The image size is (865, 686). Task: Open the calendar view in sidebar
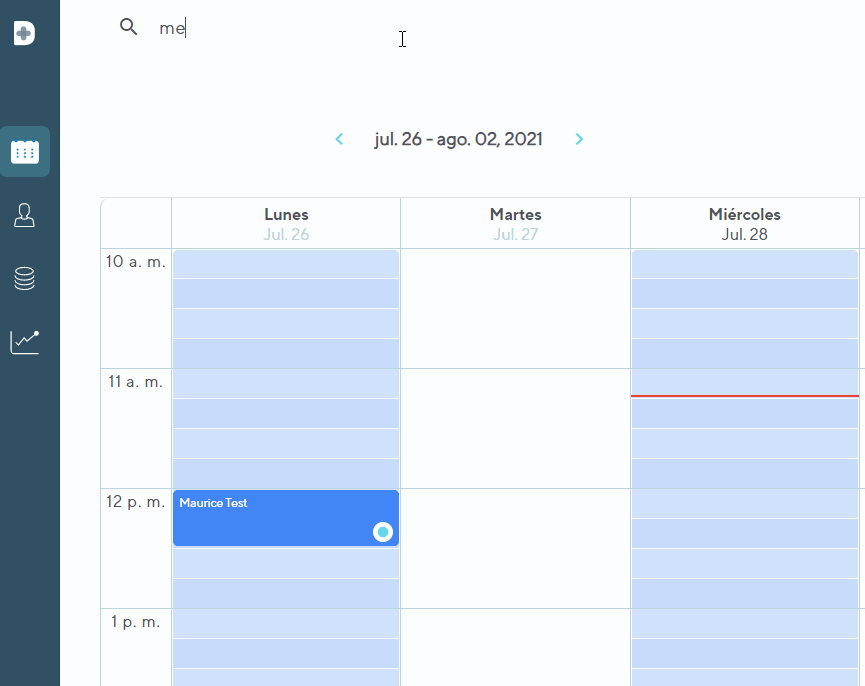[25, 152]
